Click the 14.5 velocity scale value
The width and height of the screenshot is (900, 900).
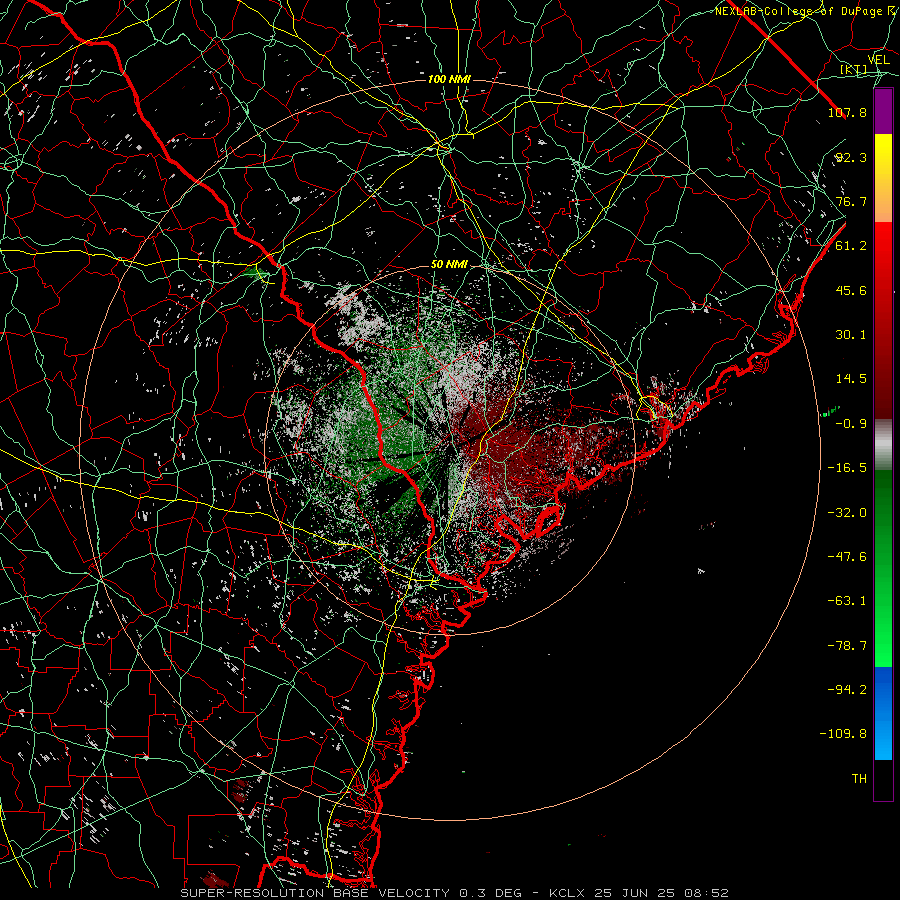851,379
